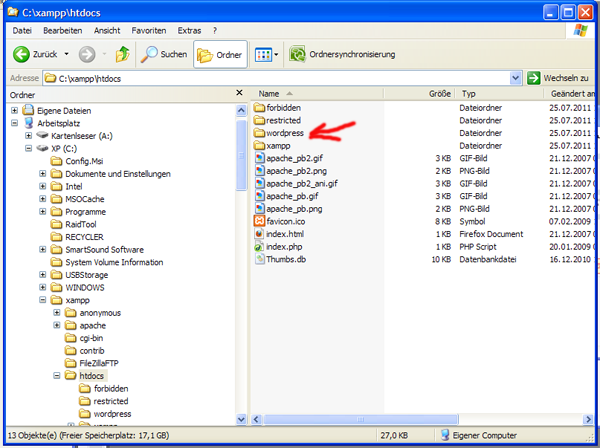600x448 pixels.
Task: Close the Ordner pane with X
Action: (x=239, y=93)
